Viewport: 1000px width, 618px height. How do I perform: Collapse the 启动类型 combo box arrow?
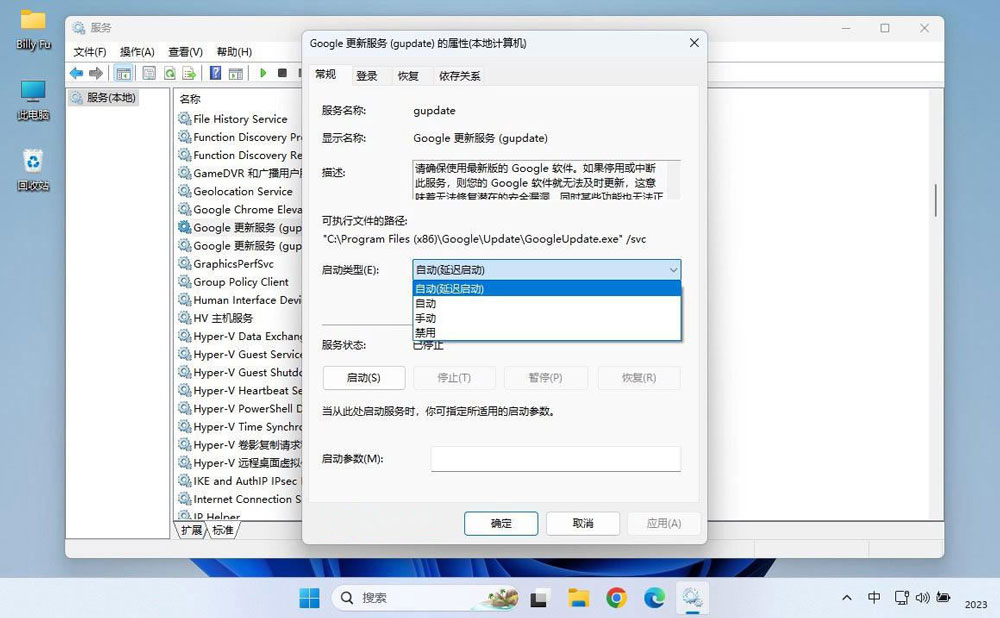[x=672, y=270]
